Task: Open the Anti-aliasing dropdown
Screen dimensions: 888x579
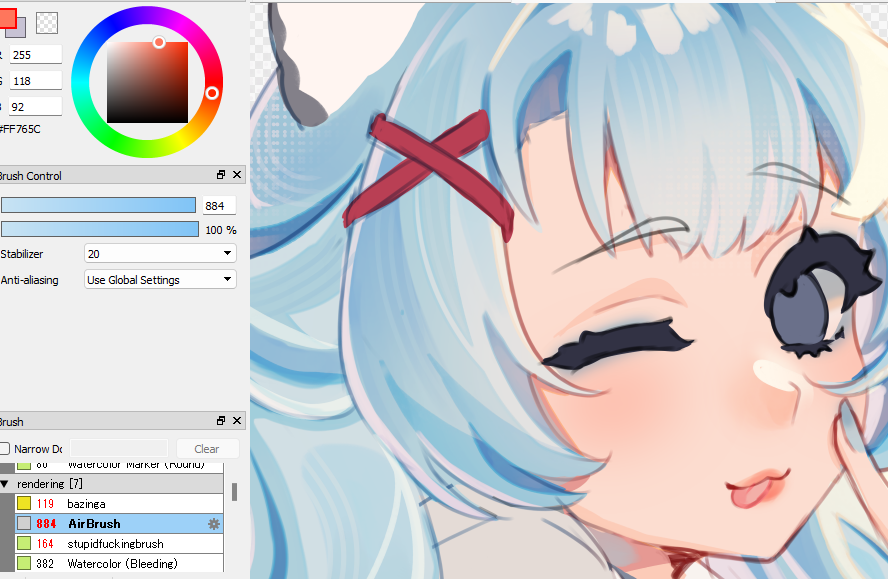Action: 160,280
